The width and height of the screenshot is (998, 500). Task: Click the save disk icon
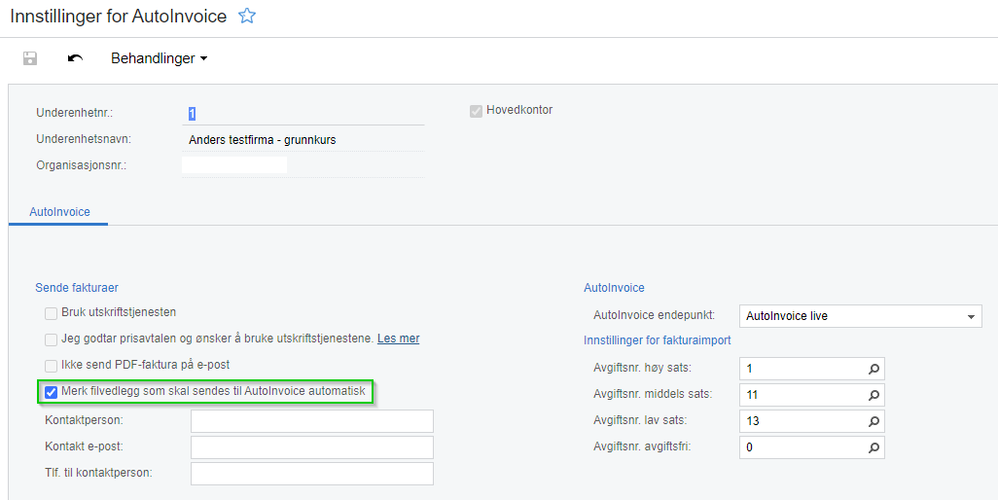30,59
